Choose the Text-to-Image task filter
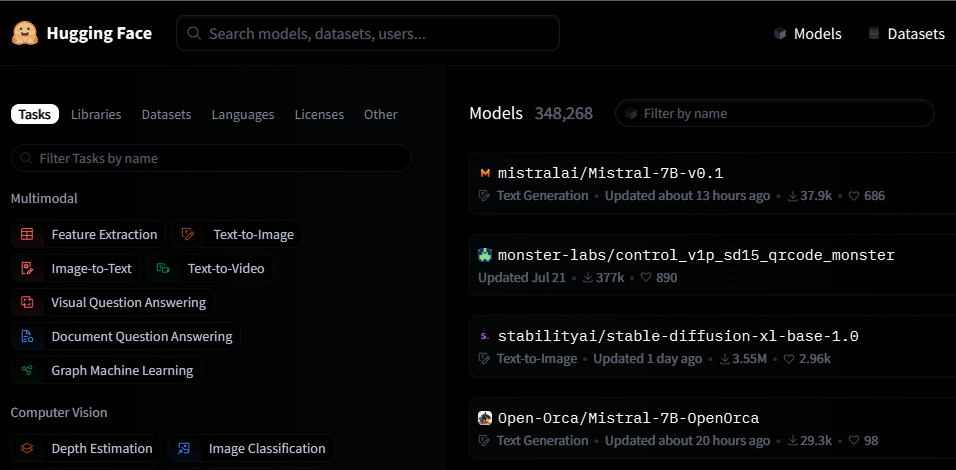The image size is (956, 470). 238,235
